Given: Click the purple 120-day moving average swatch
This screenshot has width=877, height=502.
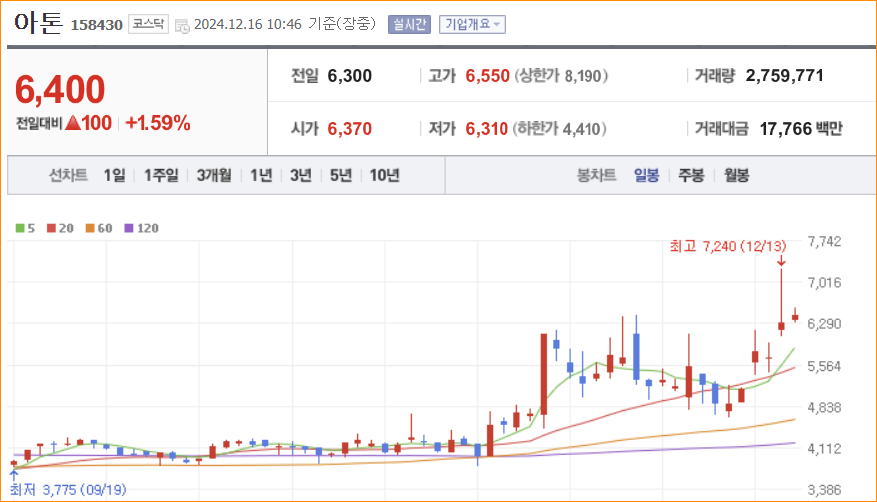Looking at the screenshot, I should click(129, 228).
